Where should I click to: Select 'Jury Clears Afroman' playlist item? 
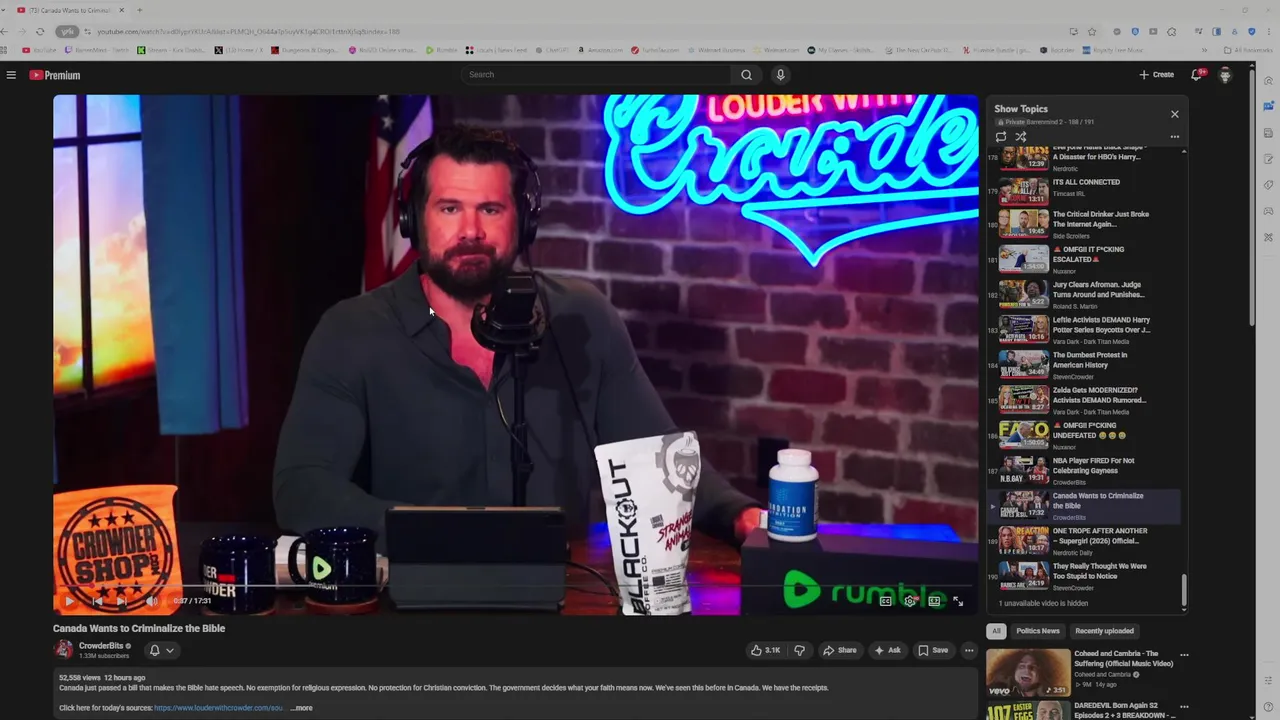[1085, 294]
